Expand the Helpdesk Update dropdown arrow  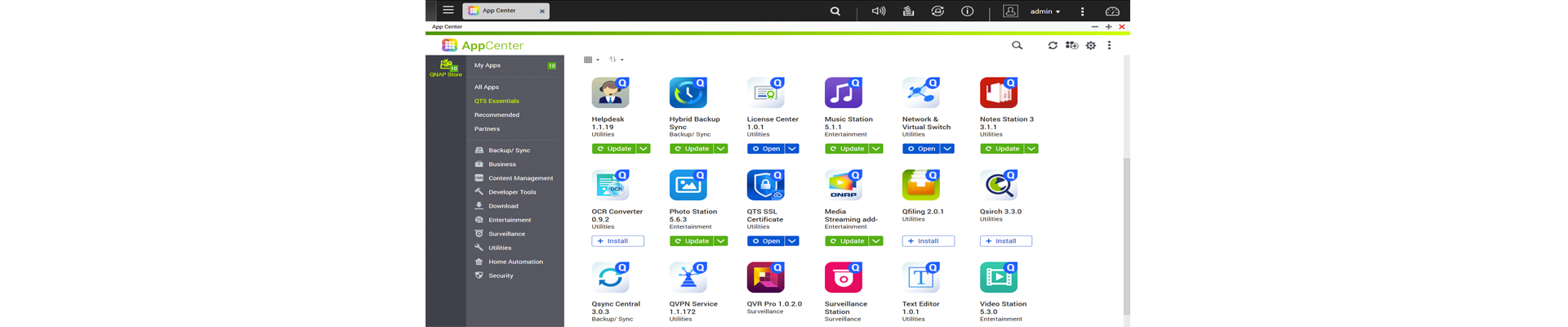click(644, 149)
